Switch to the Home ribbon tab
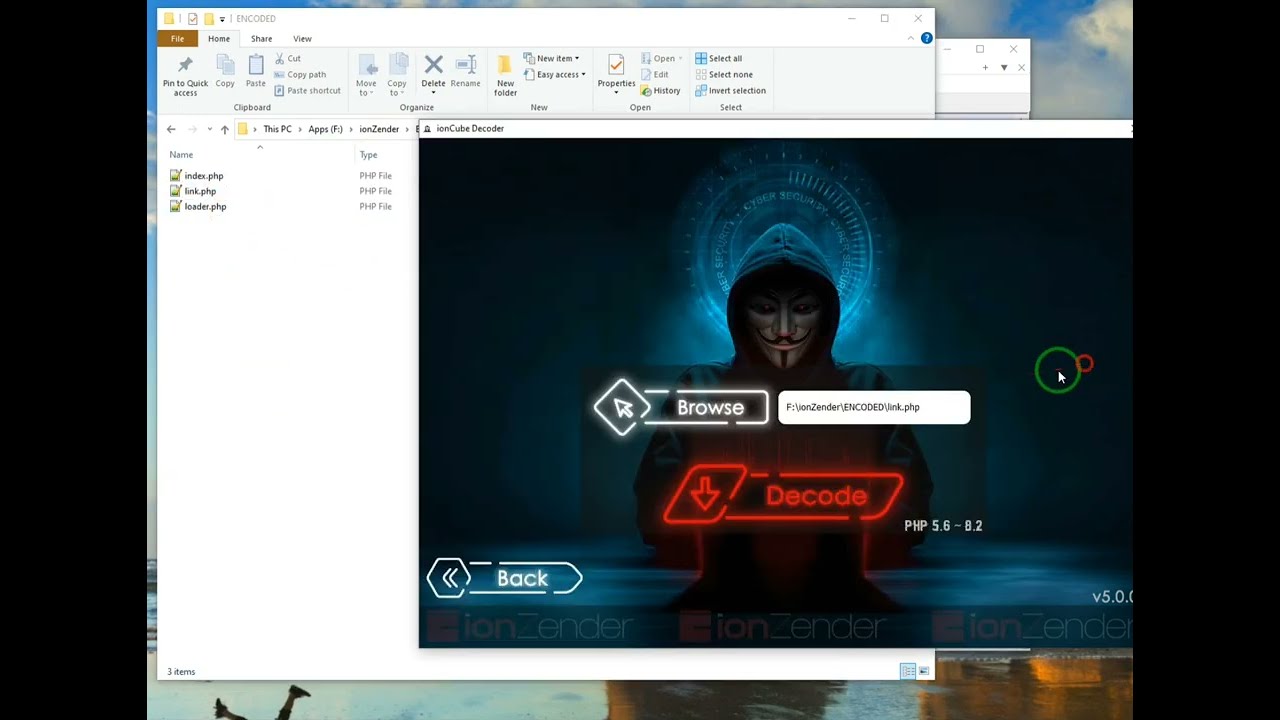Viewport: 1280px width, 720px height. click(219, 39)
